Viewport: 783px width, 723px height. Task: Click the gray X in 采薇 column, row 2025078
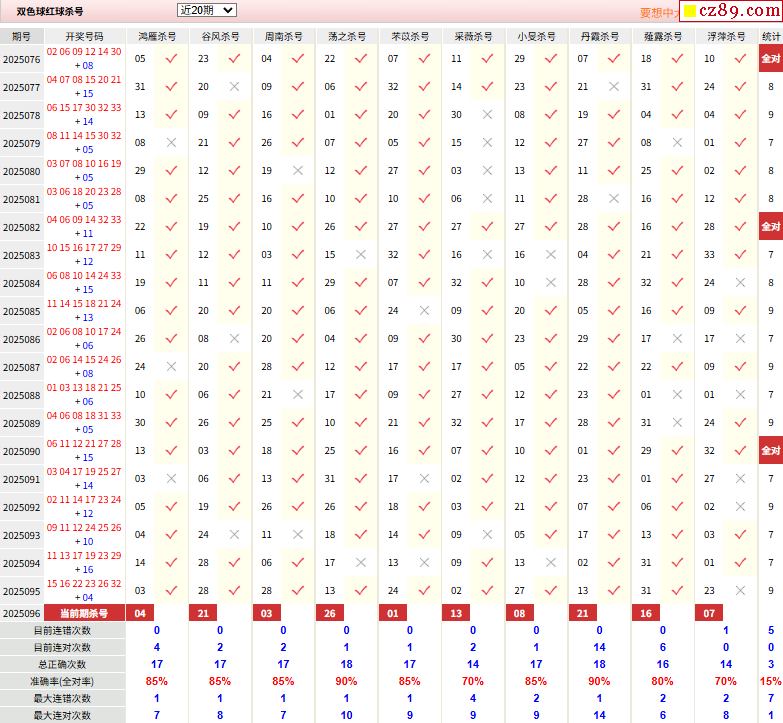pyautogui.click(x=487, y=114)
